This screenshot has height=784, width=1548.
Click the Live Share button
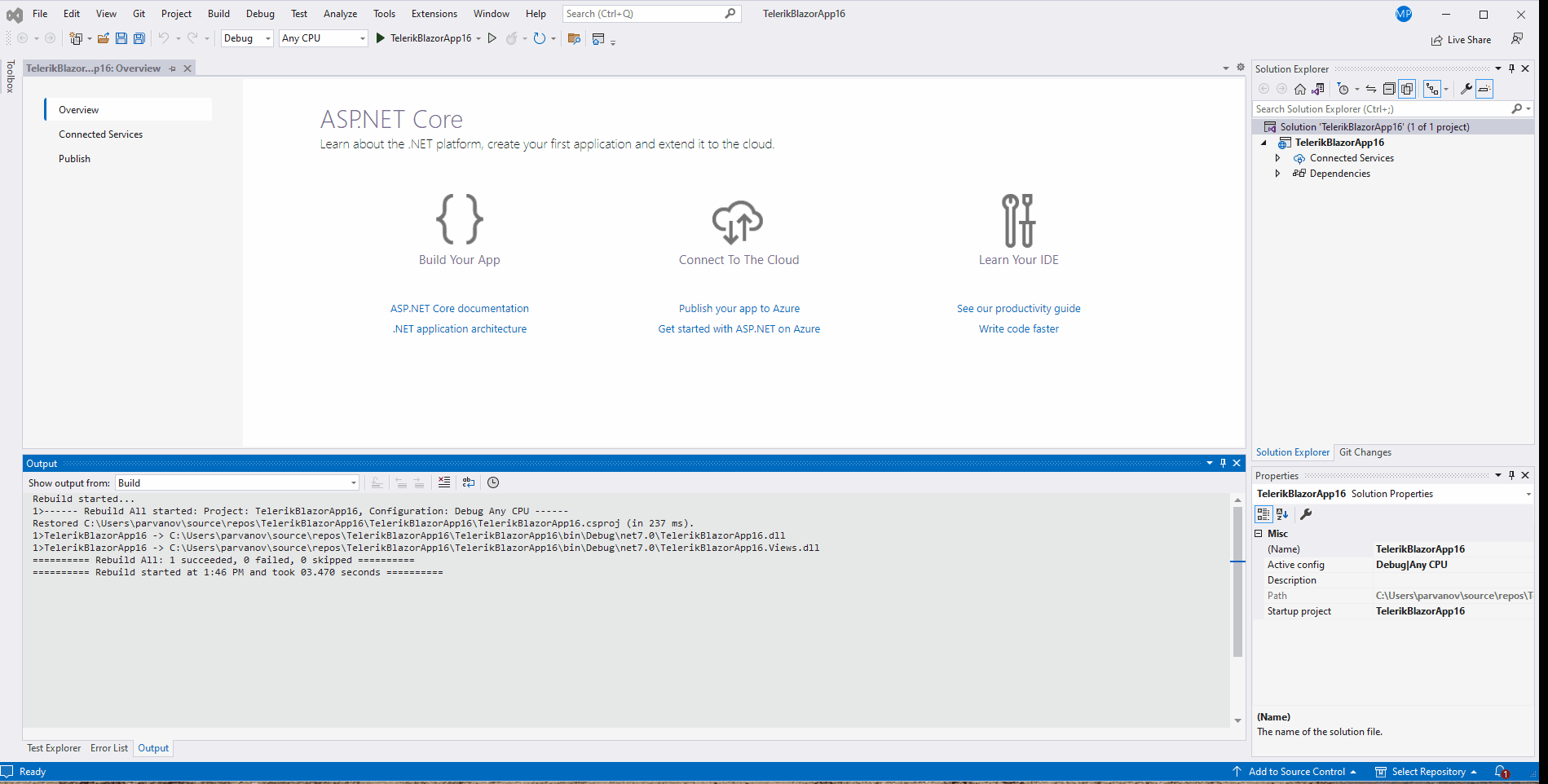(x=1461, y=40)
